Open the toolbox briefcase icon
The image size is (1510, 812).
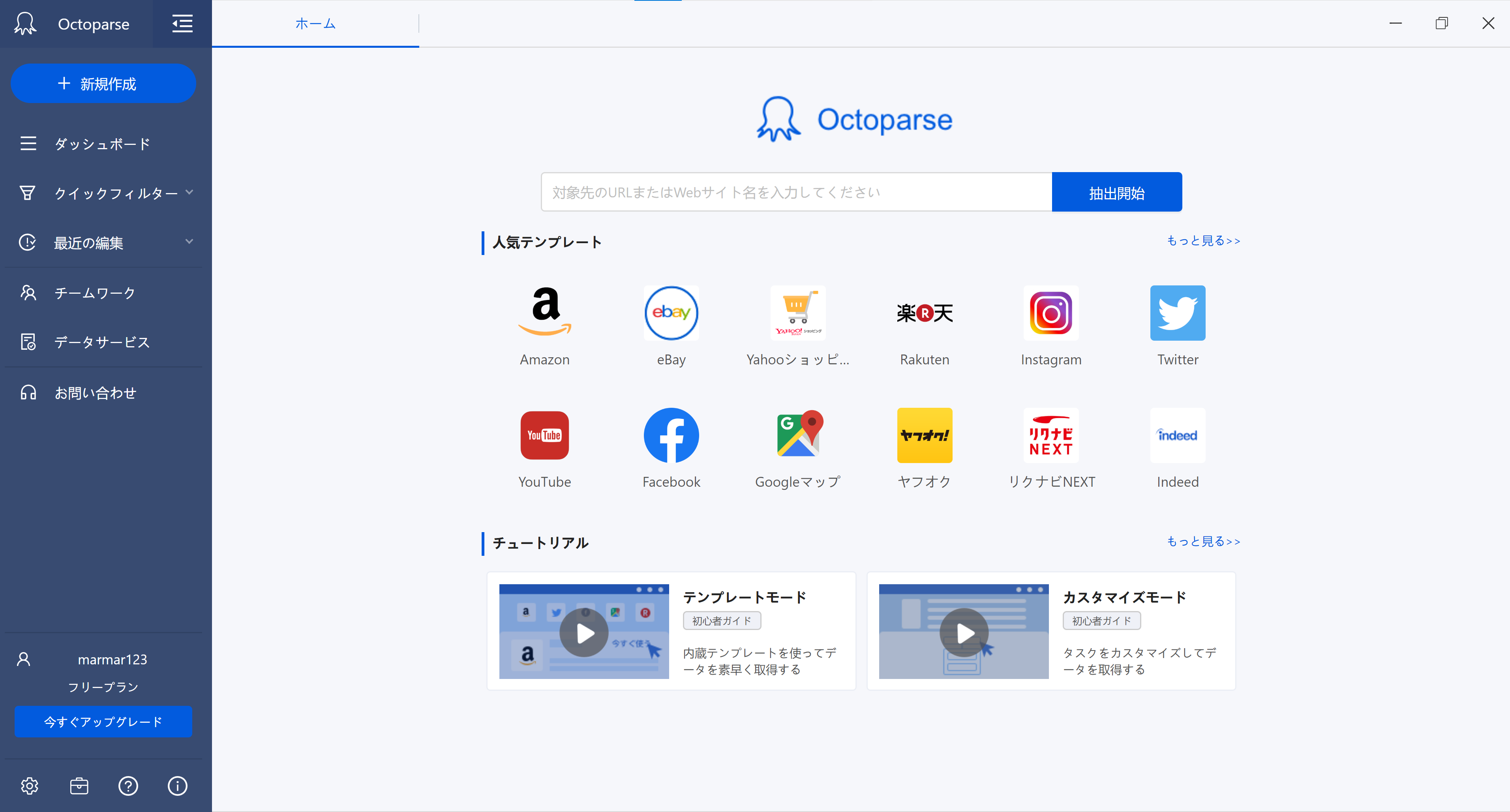click(x=79, y=786)
